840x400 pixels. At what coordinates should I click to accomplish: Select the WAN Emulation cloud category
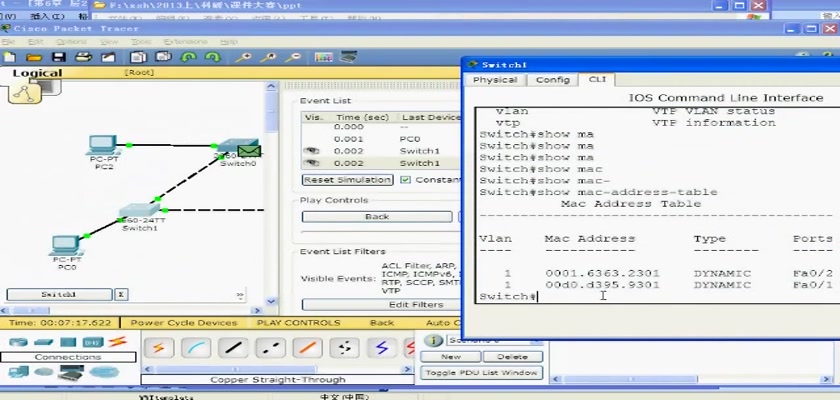(x=43, y=372)
